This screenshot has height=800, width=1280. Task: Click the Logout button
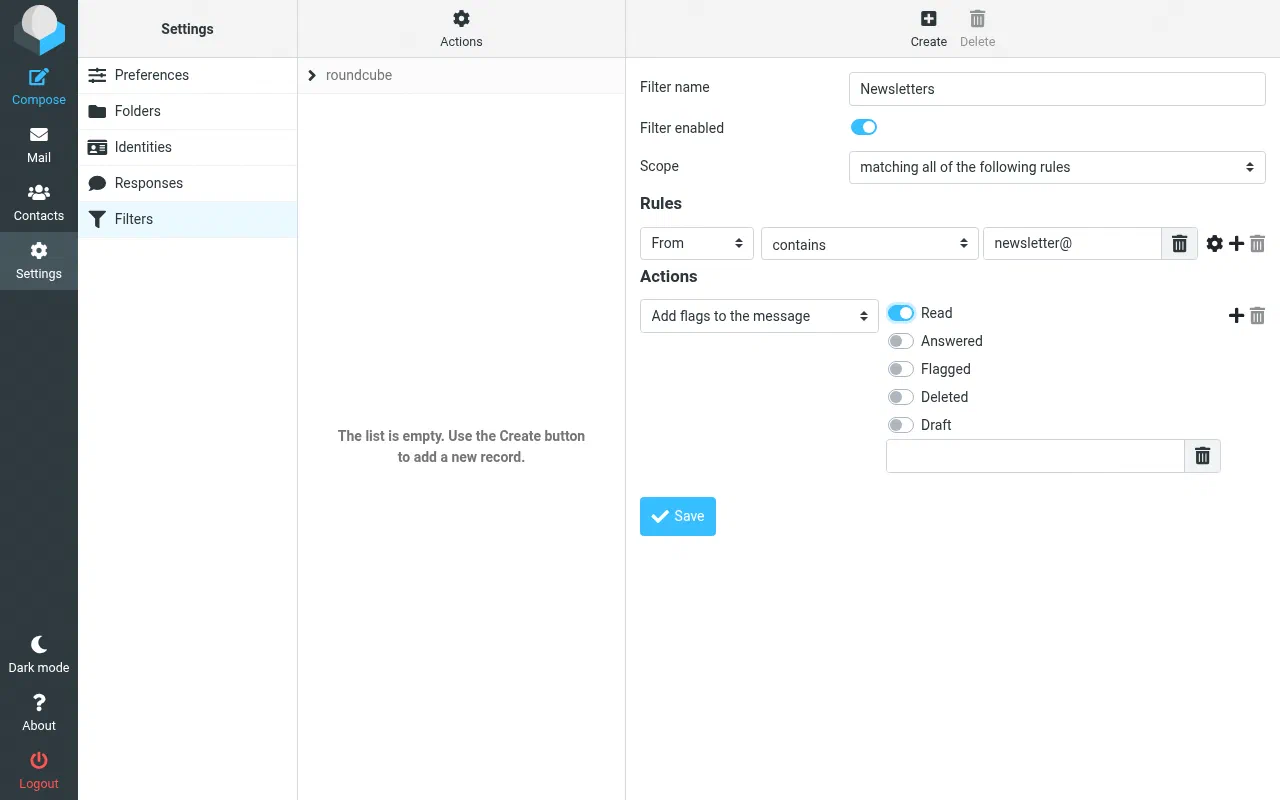pyautogui.click(x=39, y=771)
